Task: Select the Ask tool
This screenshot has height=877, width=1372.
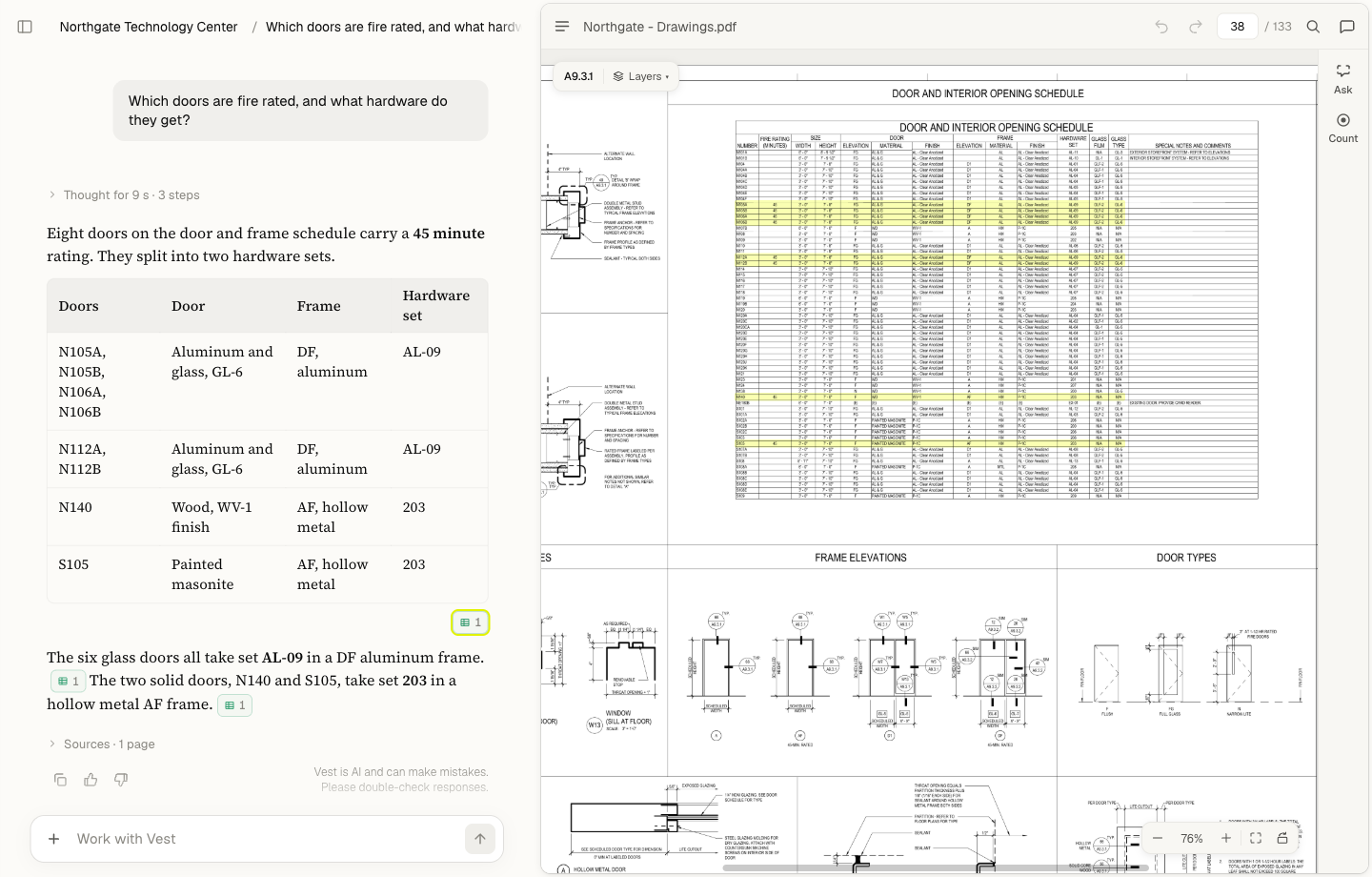Action: tap(1343, 78)
